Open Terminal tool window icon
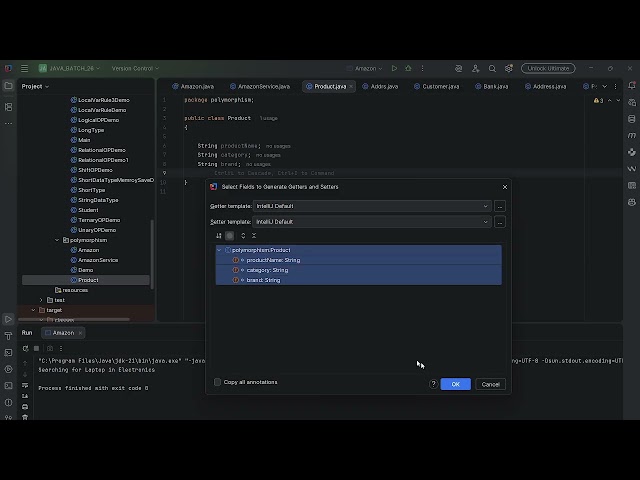This screenshot has height=480, width=640. point(8,386)
